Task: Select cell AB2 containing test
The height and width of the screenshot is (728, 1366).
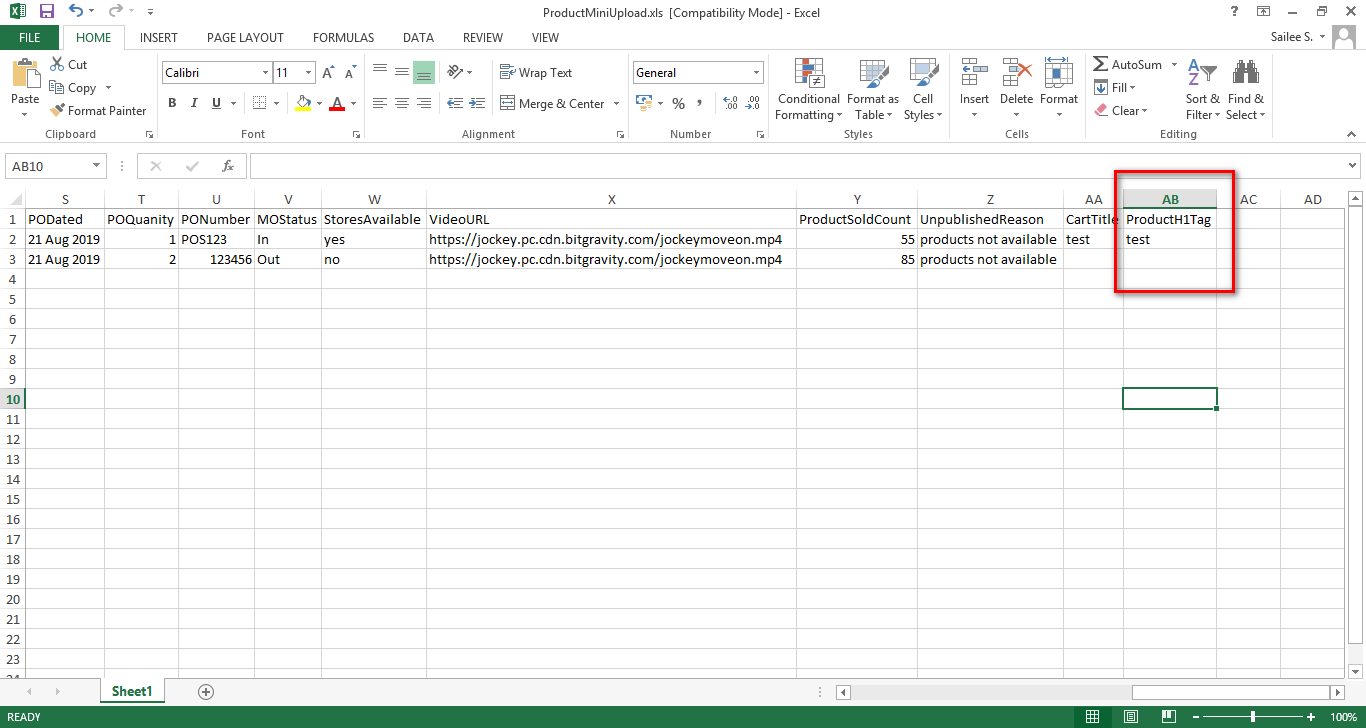Action: coord(1169,240)
